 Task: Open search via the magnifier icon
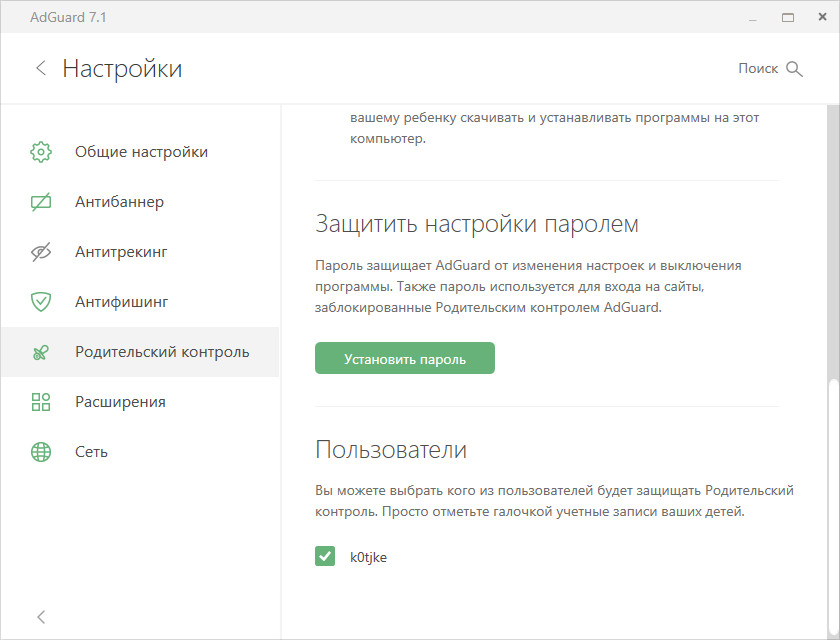(x=794, y=69)
